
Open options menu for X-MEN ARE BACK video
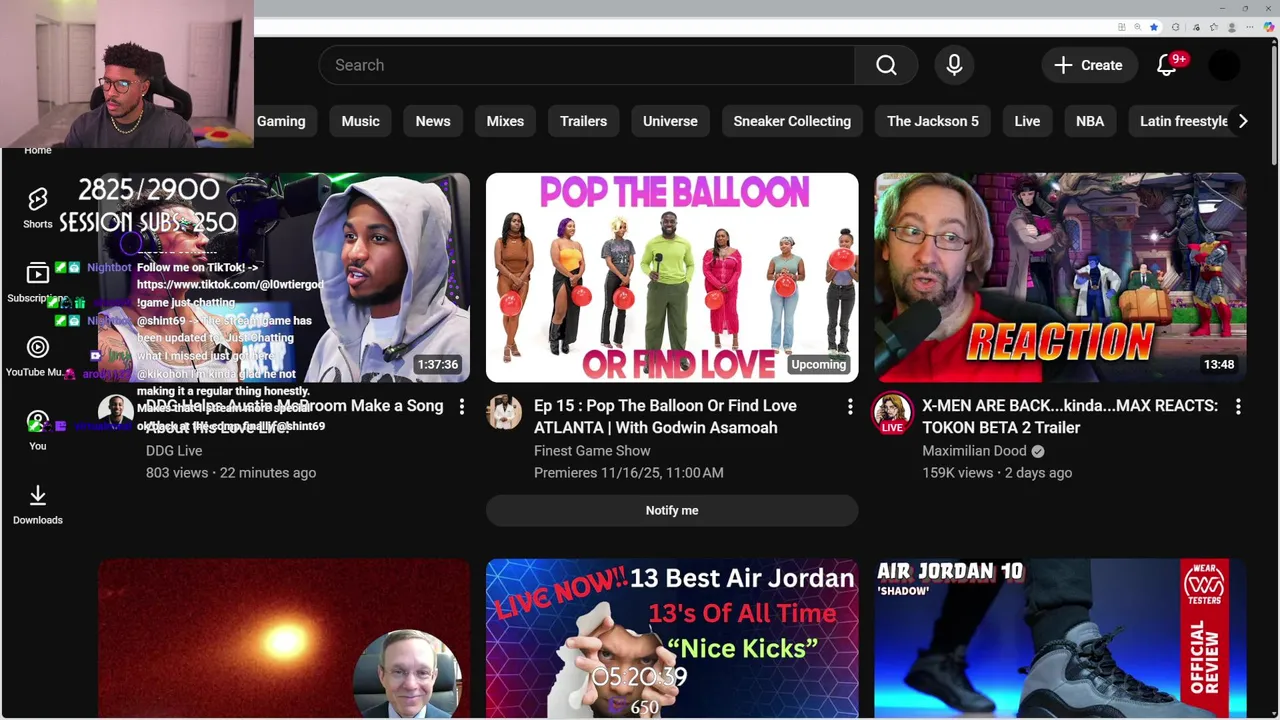click(x=1238, y=407)
